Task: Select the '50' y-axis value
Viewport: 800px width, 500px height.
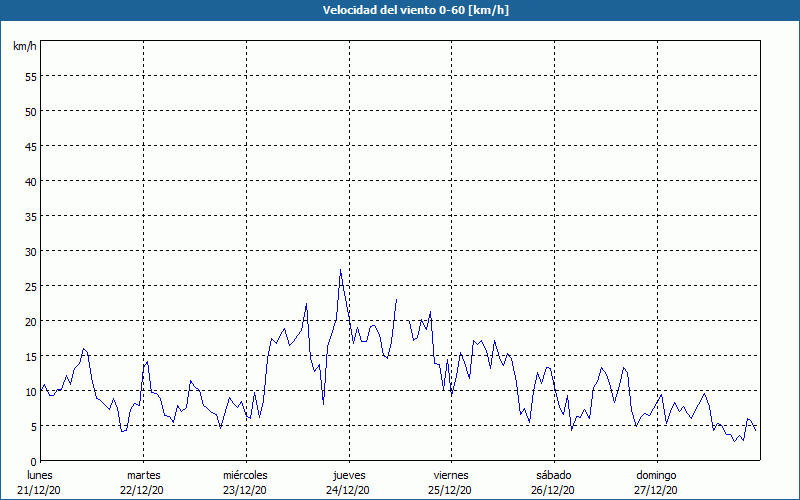Action: 31,112
